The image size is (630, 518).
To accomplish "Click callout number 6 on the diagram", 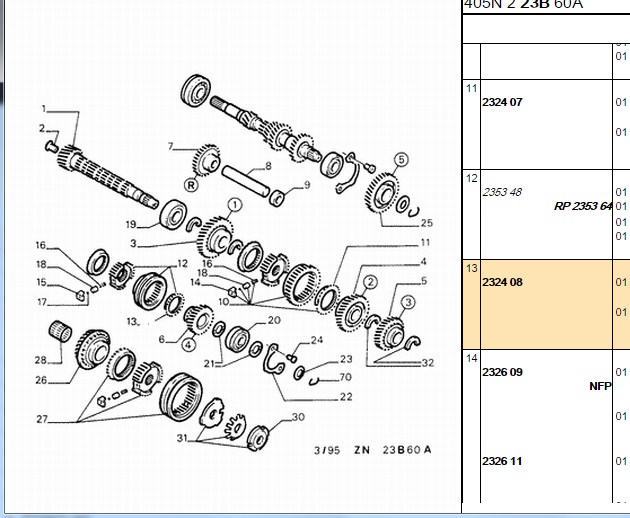I will pyautogui.click(x=162, y=339).
